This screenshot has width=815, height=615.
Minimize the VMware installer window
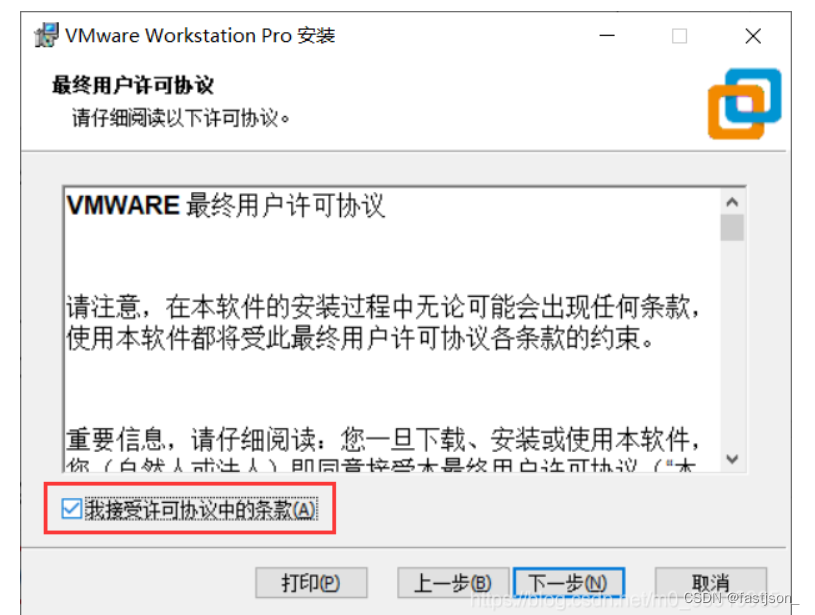tap(607, 36)
